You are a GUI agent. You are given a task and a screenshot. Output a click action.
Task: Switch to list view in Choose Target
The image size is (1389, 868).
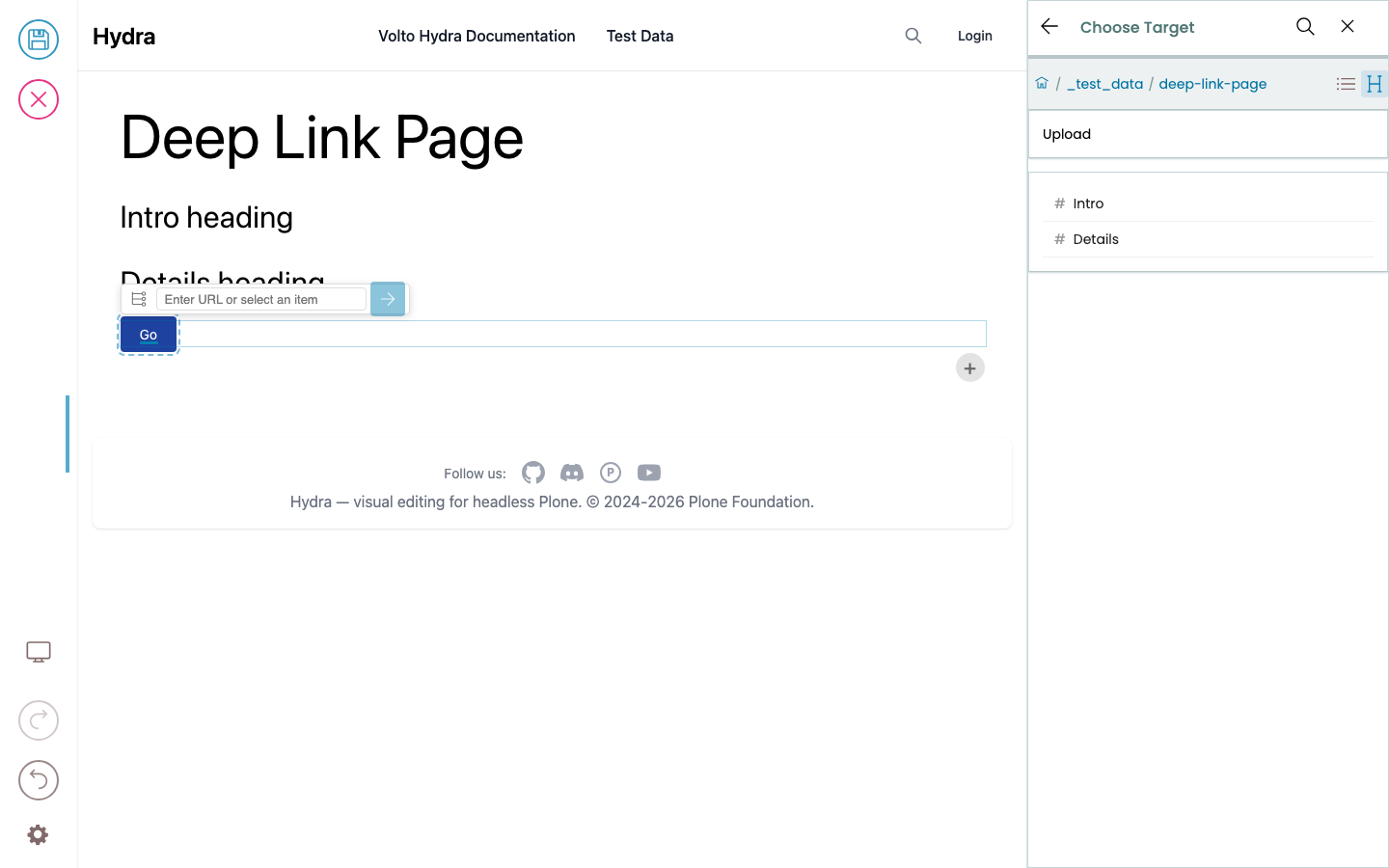click(x=1346, y=84)
